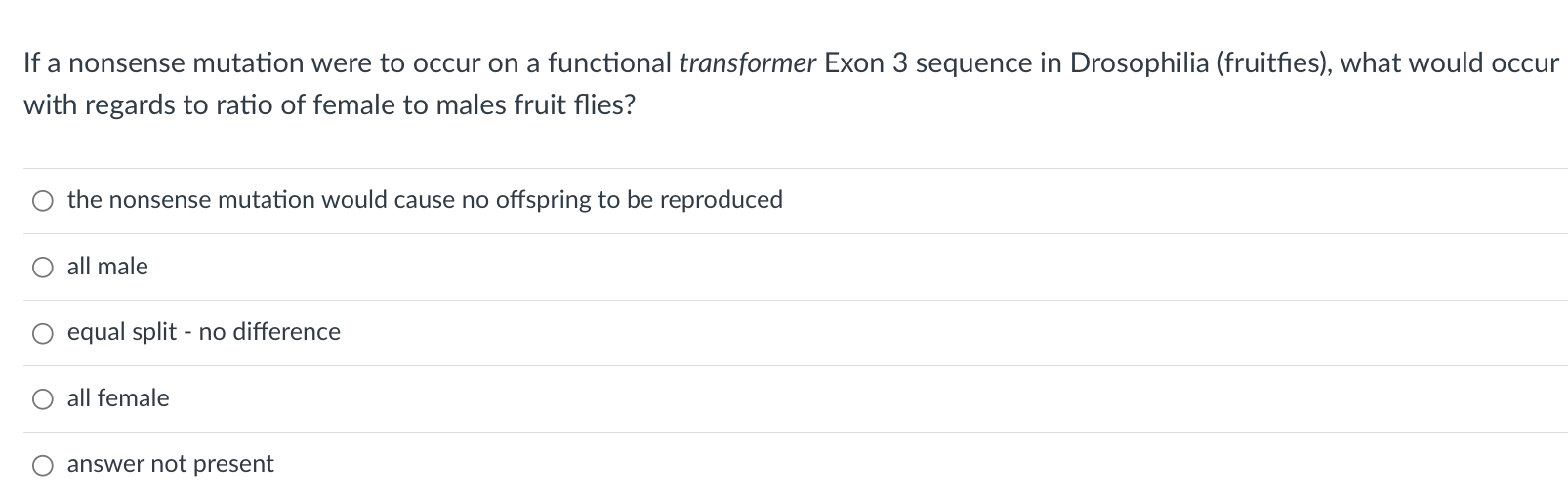Click the "answer not present" label text

170,464
